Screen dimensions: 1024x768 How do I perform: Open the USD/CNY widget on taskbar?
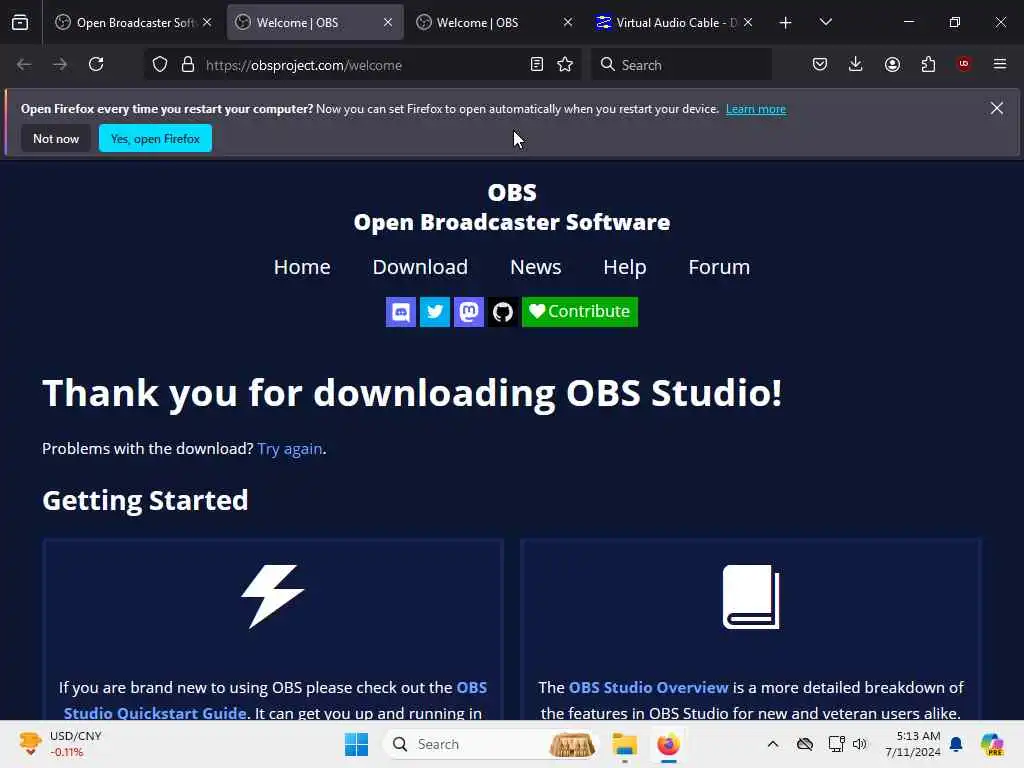pyautogui.click(x=60, y=744)
